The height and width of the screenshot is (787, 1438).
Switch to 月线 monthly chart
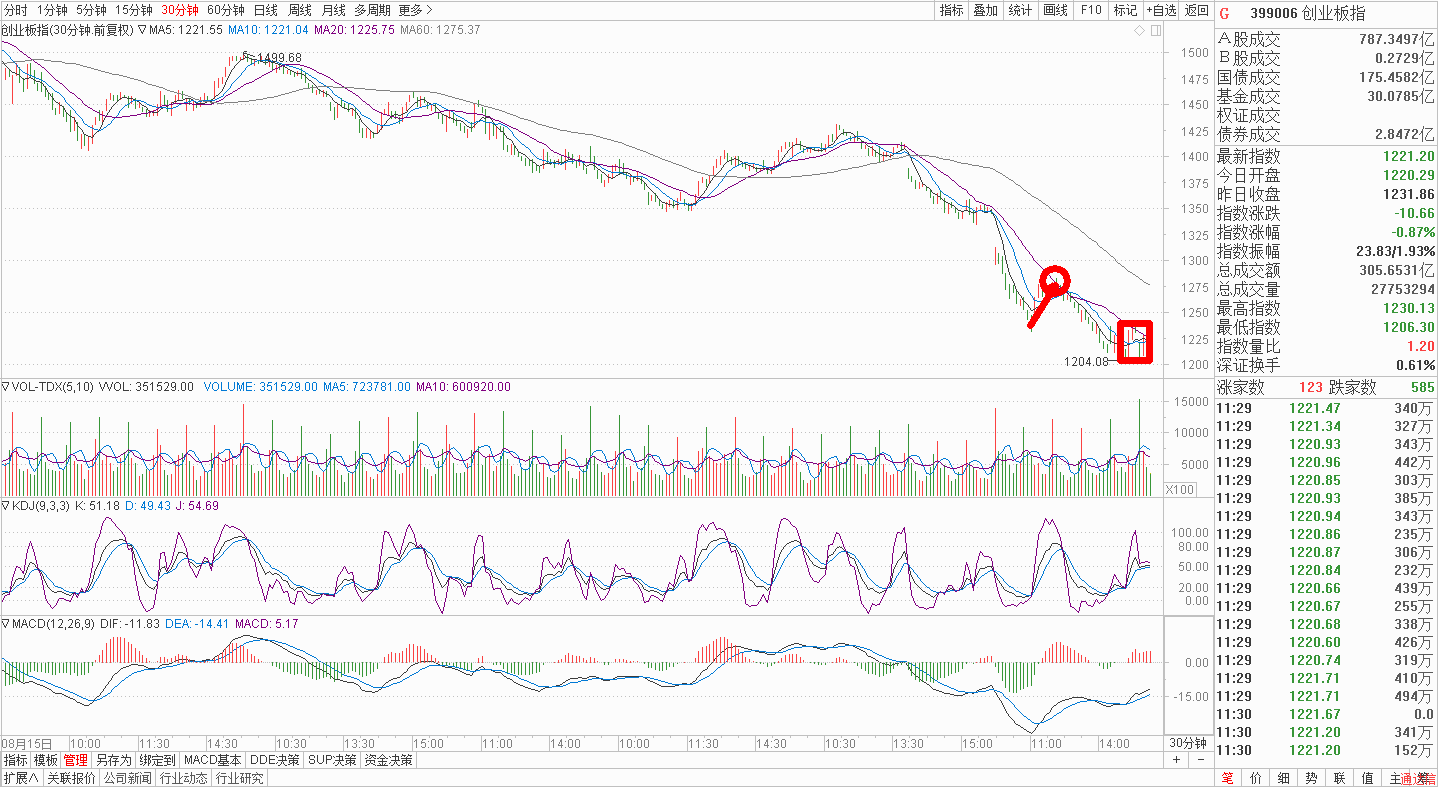click(333, 10)
